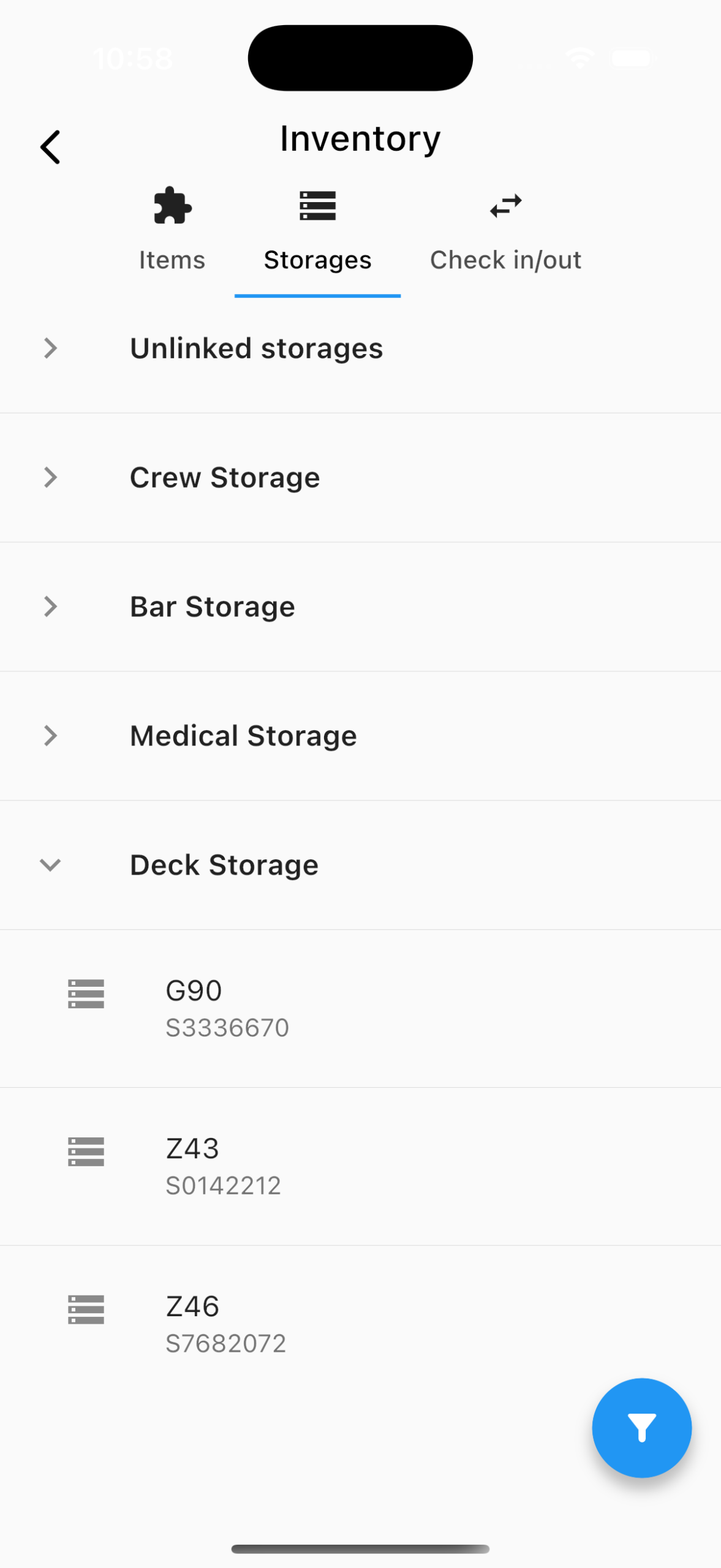Collapse the Deck Storage chevron
This screenshot has height=1568, width=721.
coord(50,865)
